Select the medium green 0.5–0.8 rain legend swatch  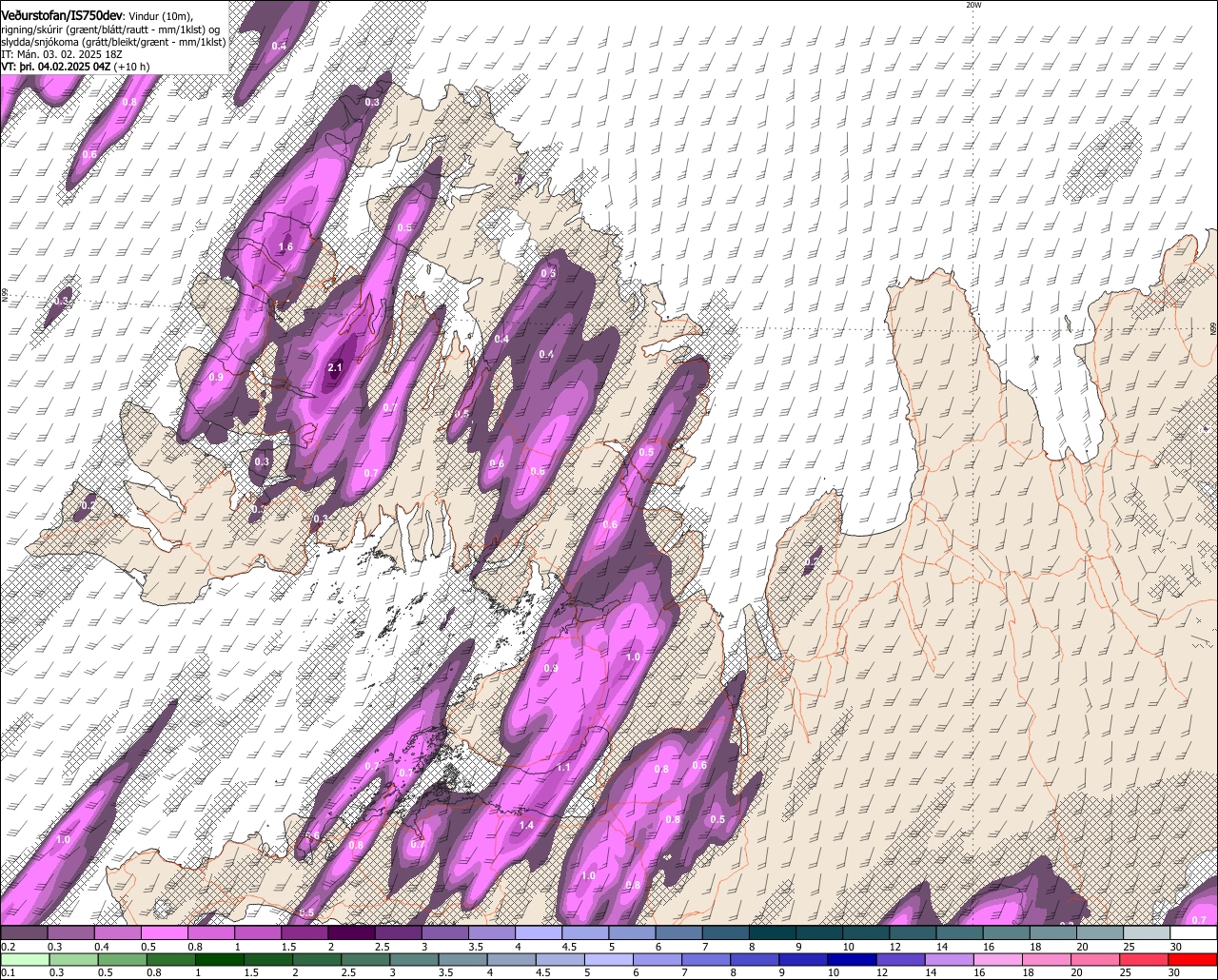(x=122, y=960)
